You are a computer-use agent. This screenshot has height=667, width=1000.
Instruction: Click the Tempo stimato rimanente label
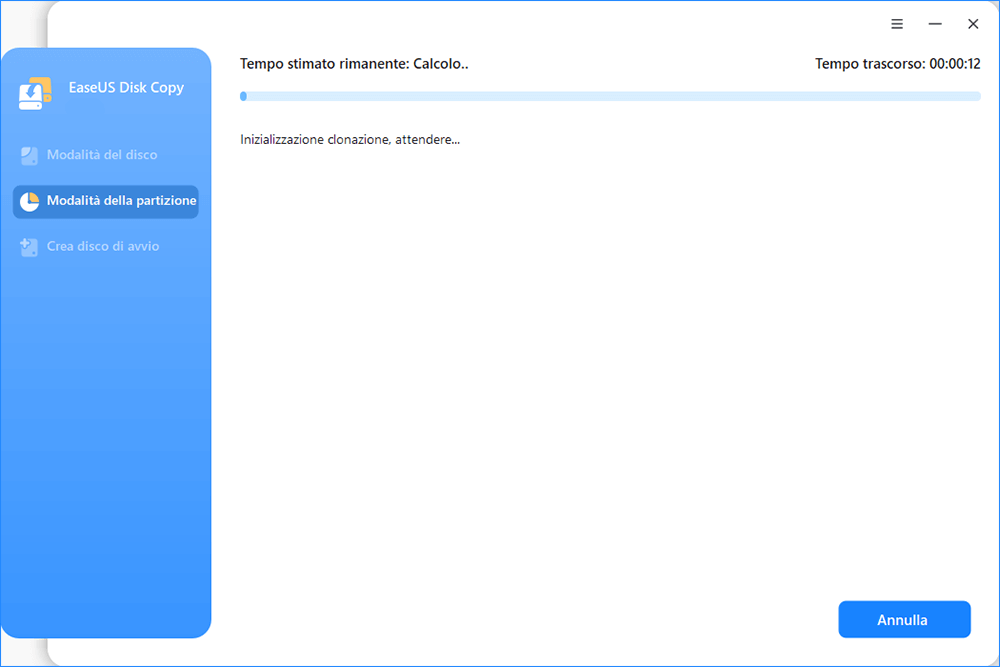pyautogui.click(x=325, y=64)
